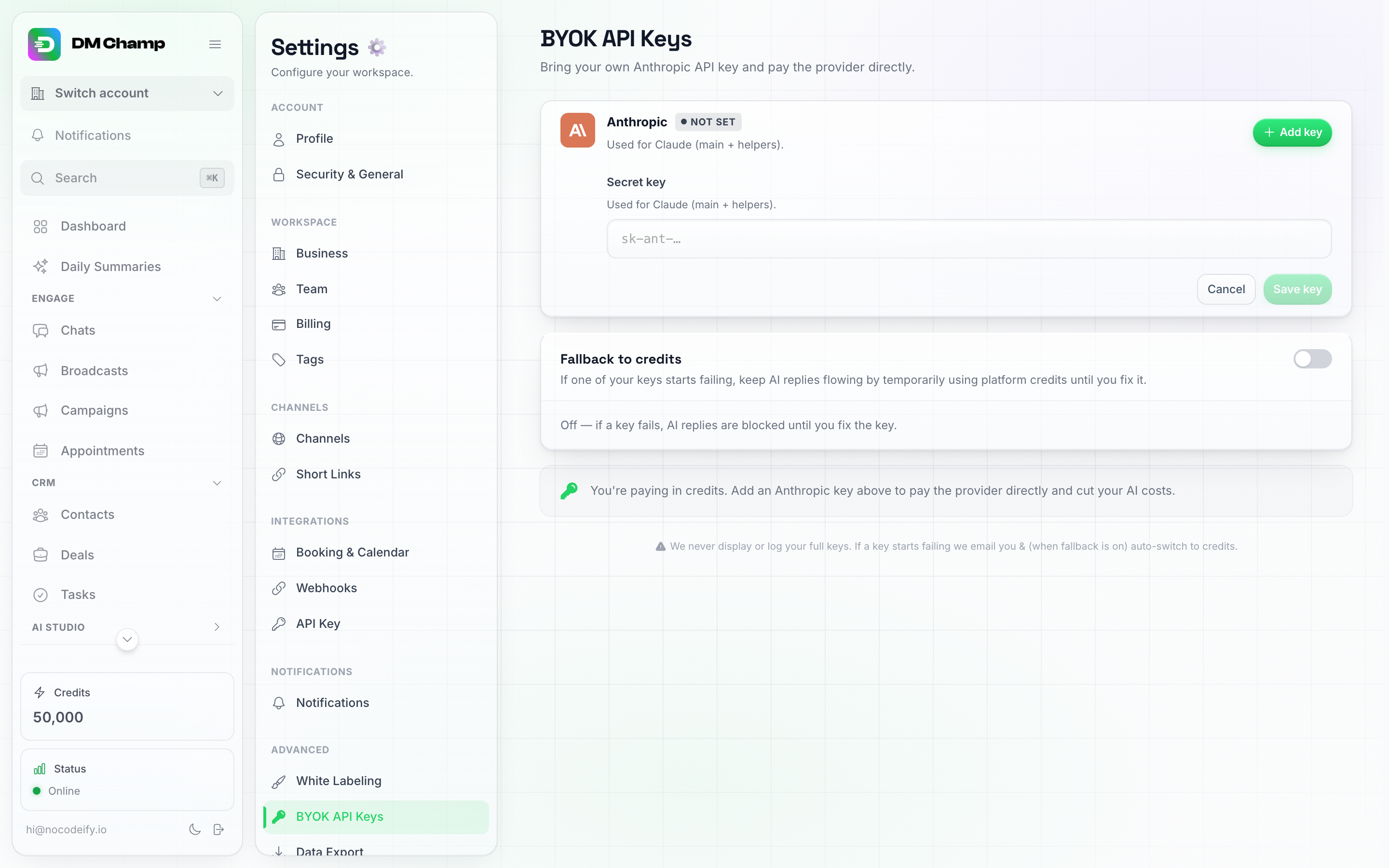This screenshot has width=1389, height=868.
Task: Click the Search field in sidebar
Action: [127, 178]
